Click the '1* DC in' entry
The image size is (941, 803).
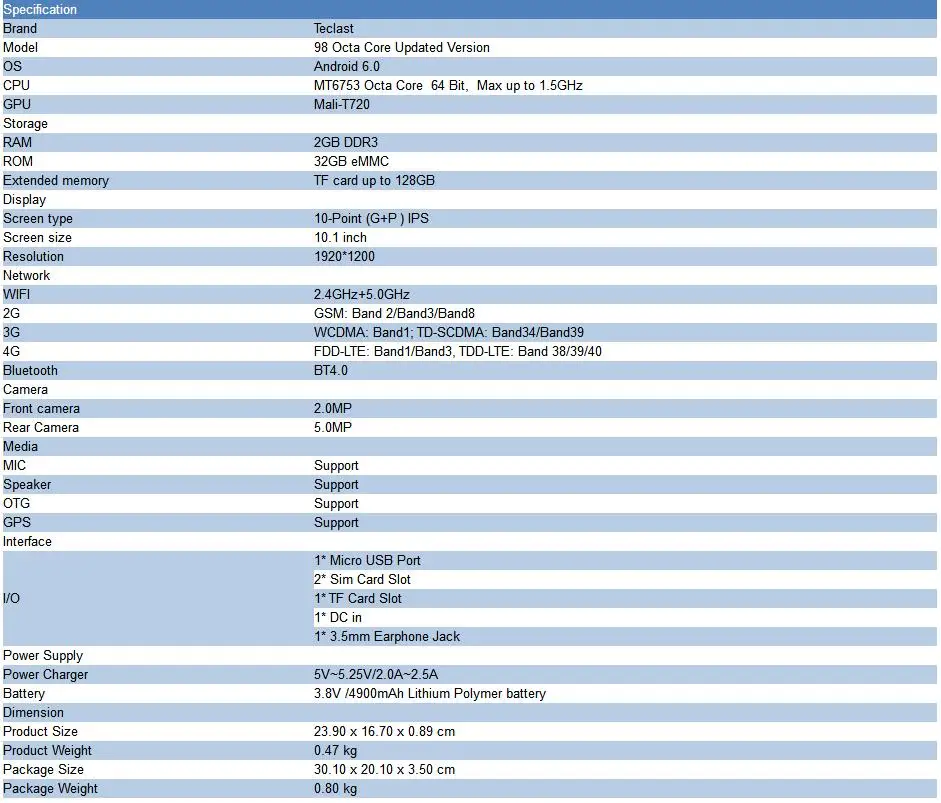point(338,618)
